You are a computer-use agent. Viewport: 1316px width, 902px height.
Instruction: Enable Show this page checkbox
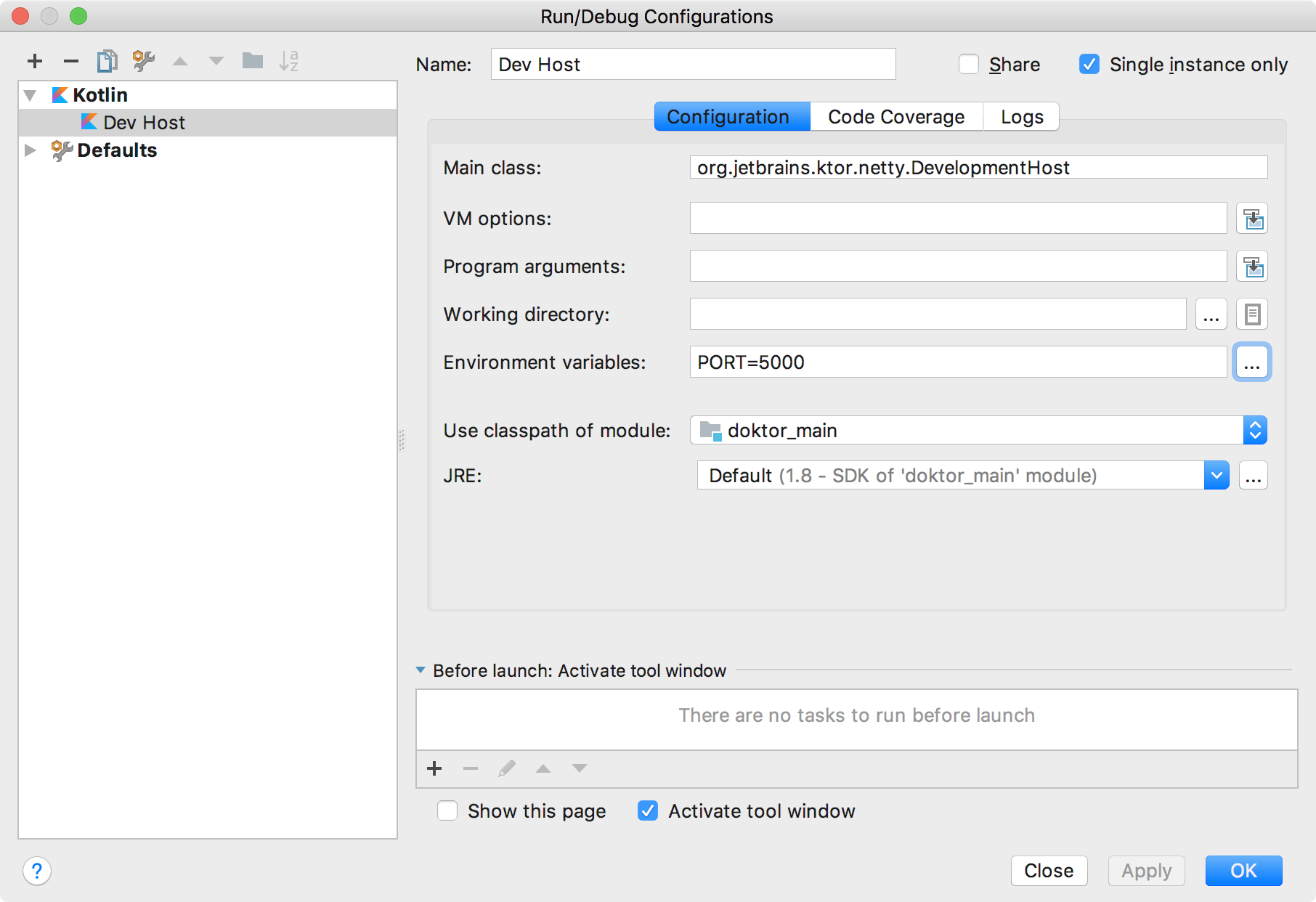pos(447,810)
